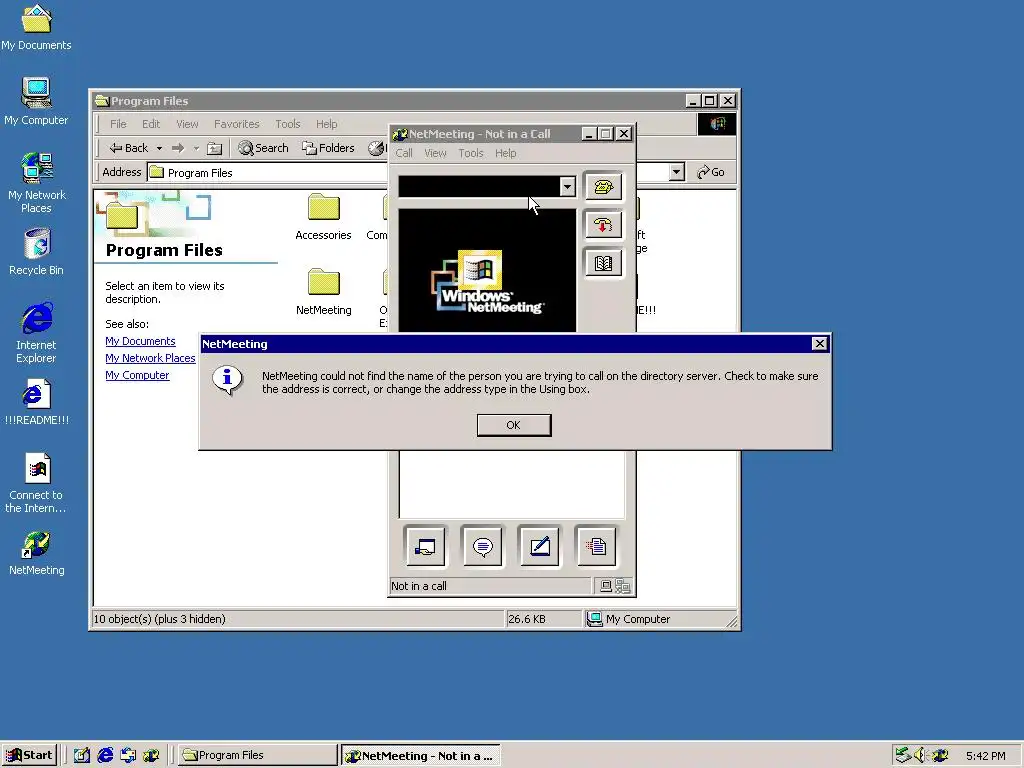This screenshot has width=1024, height=768.
Task: Click the 'Not in a call' status text
Action: click(419, 586)
